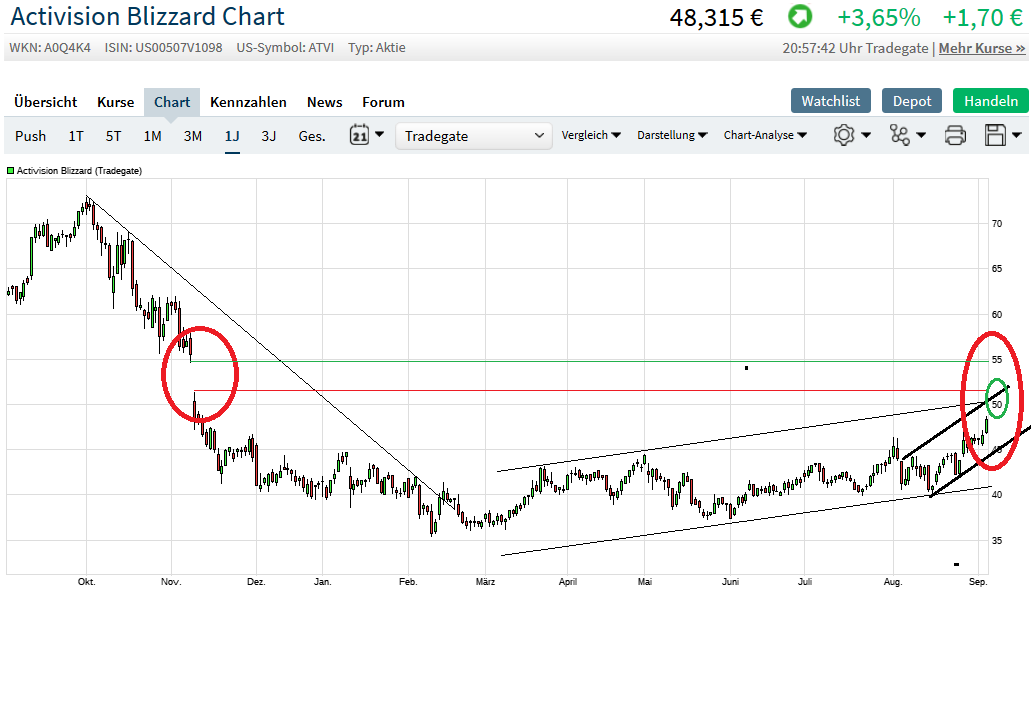Viewport: 1031px width, 702px height.
Task: Click the green Handeln button
Action: 991,101
